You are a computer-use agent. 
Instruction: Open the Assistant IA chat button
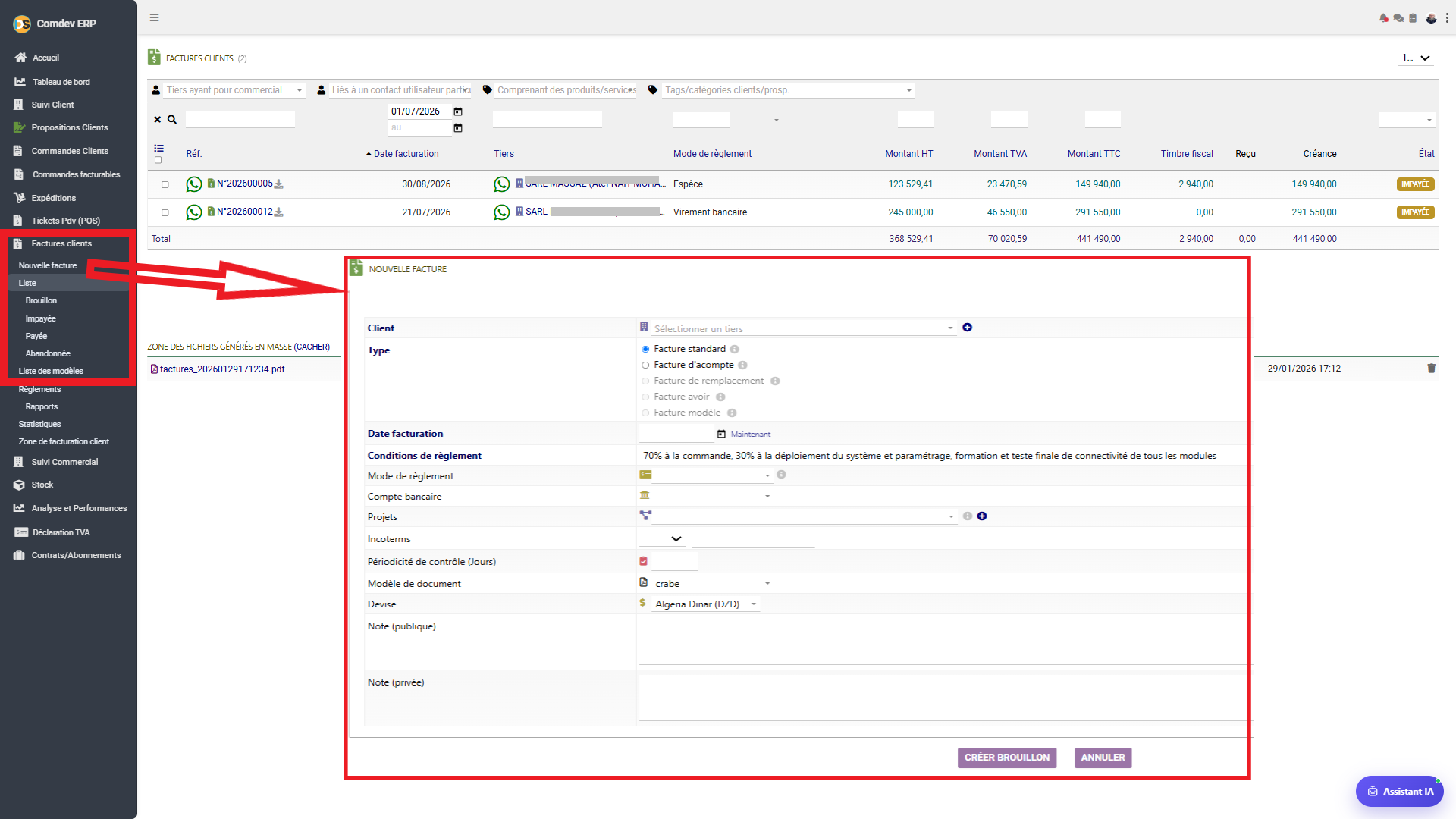click(1399, 791)
